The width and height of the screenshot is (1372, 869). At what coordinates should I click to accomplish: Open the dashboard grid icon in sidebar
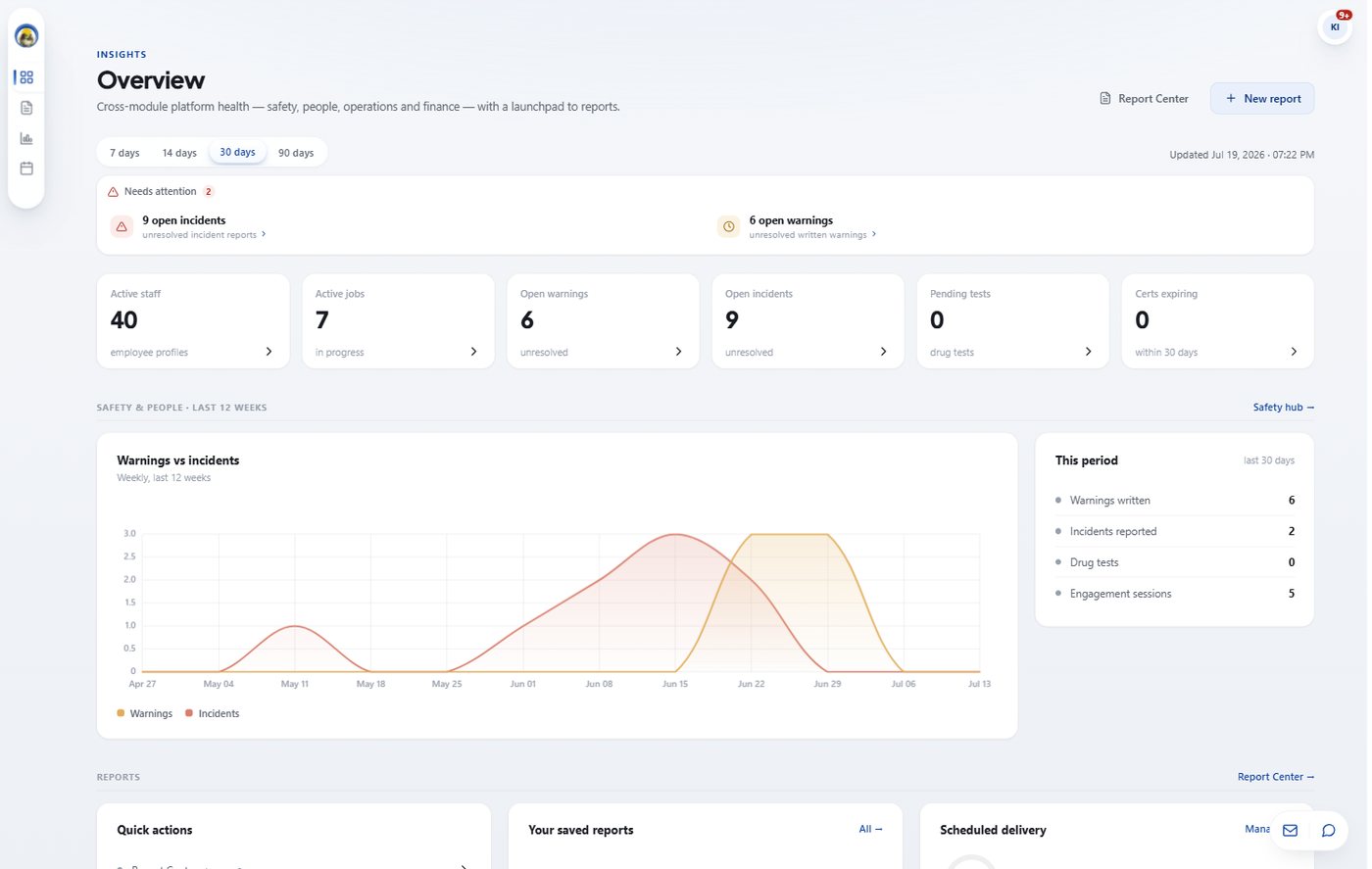pyautogui.click(x=26, y=77)
